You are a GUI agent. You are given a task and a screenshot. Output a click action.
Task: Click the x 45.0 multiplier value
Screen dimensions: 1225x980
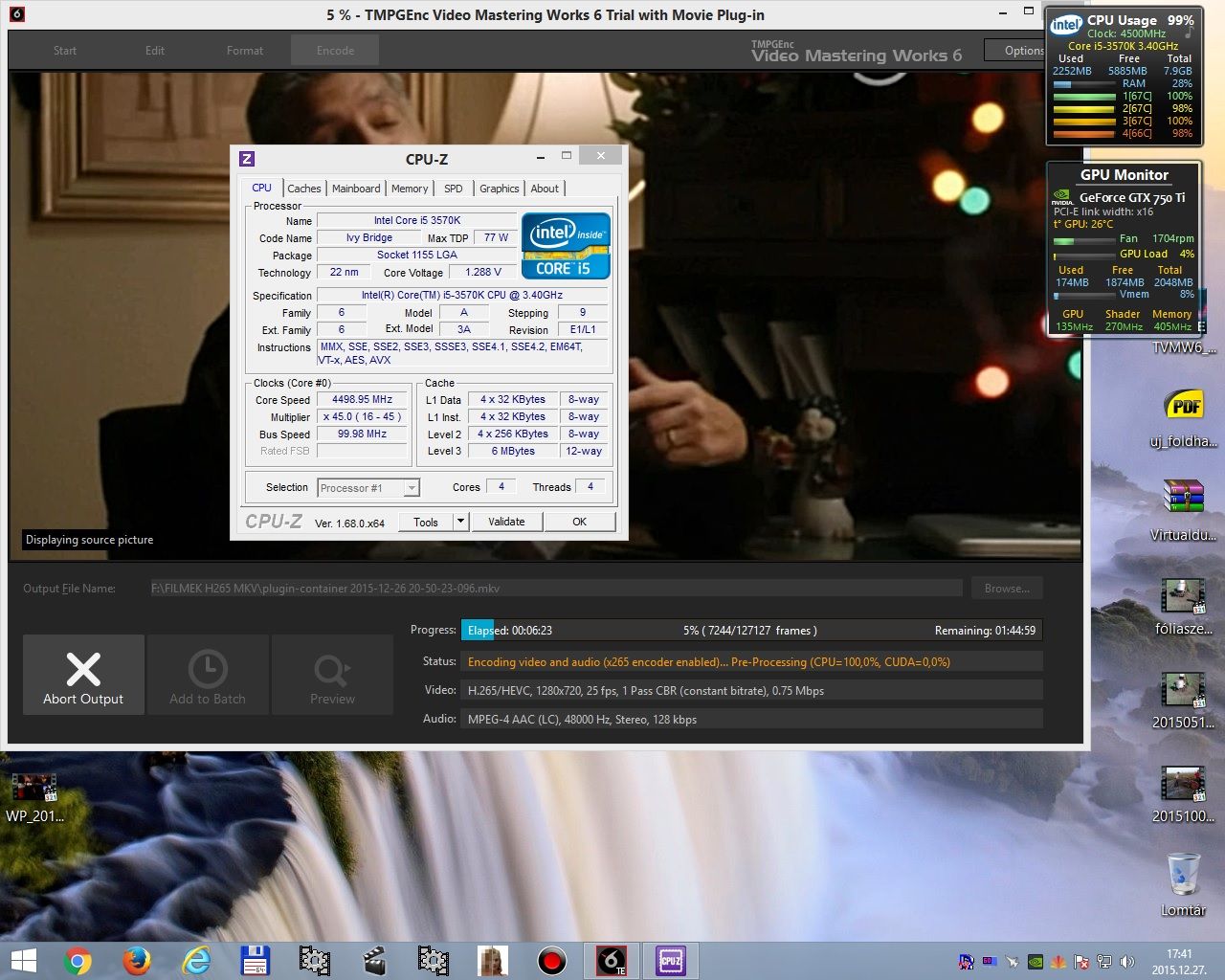coord(362,416)
